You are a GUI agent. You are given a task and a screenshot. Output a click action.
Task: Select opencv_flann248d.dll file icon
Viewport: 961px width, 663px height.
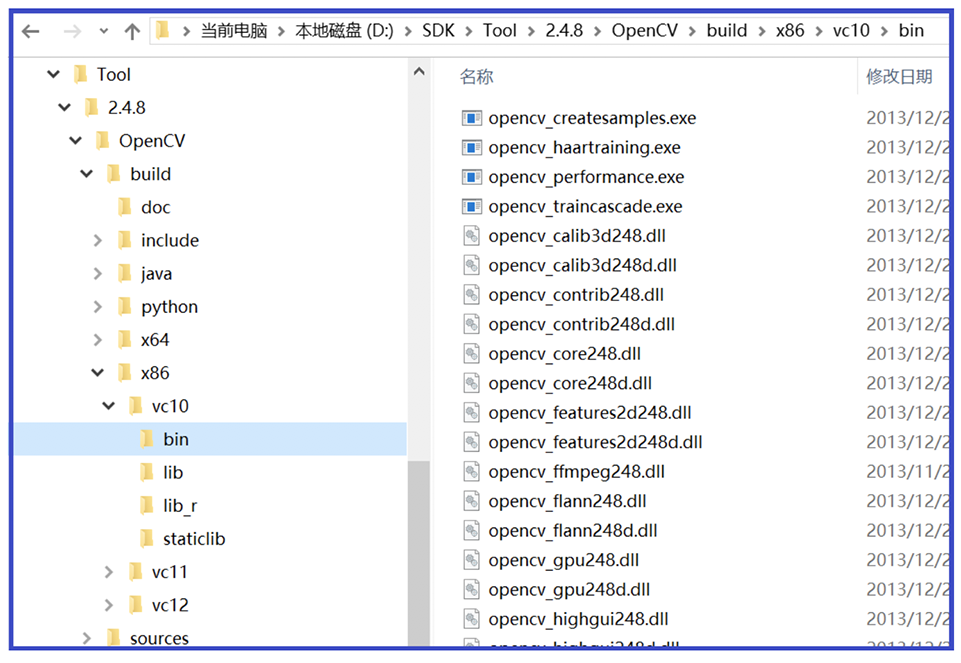click(x=471, y=531)
